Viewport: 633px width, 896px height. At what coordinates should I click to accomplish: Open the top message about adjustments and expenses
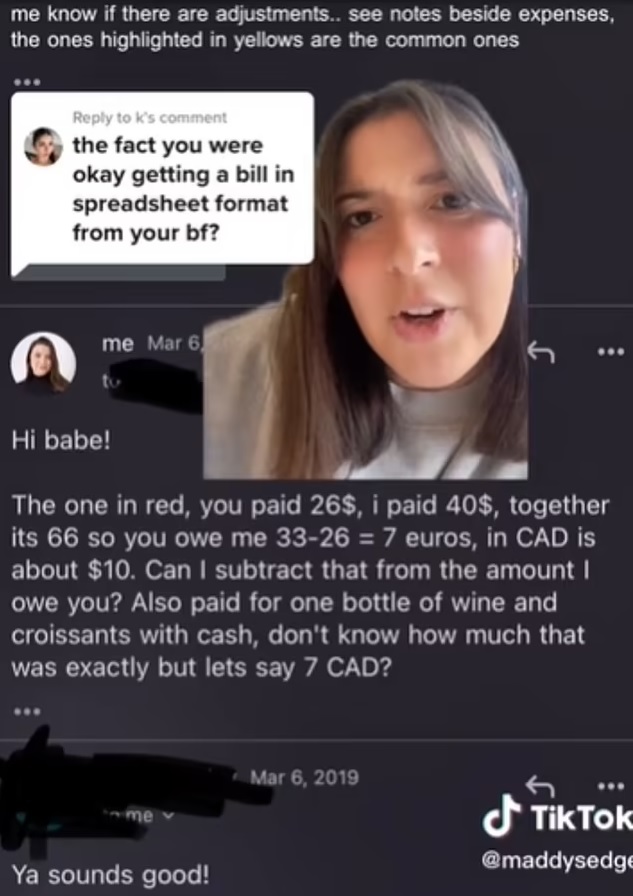click(313, 26)
